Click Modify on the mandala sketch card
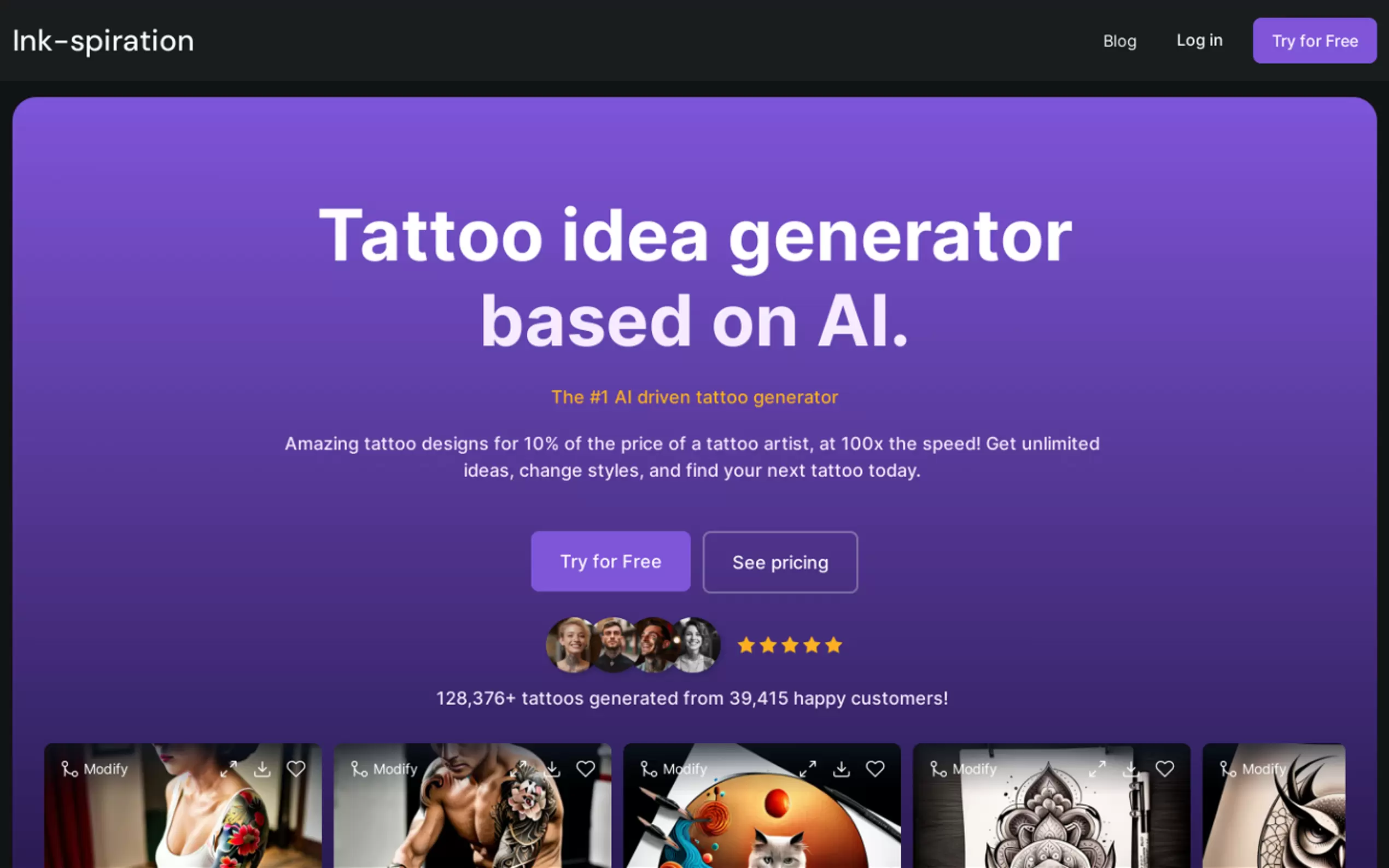The width and height of the screenshot is (1389, 868). tap(963, 769)
